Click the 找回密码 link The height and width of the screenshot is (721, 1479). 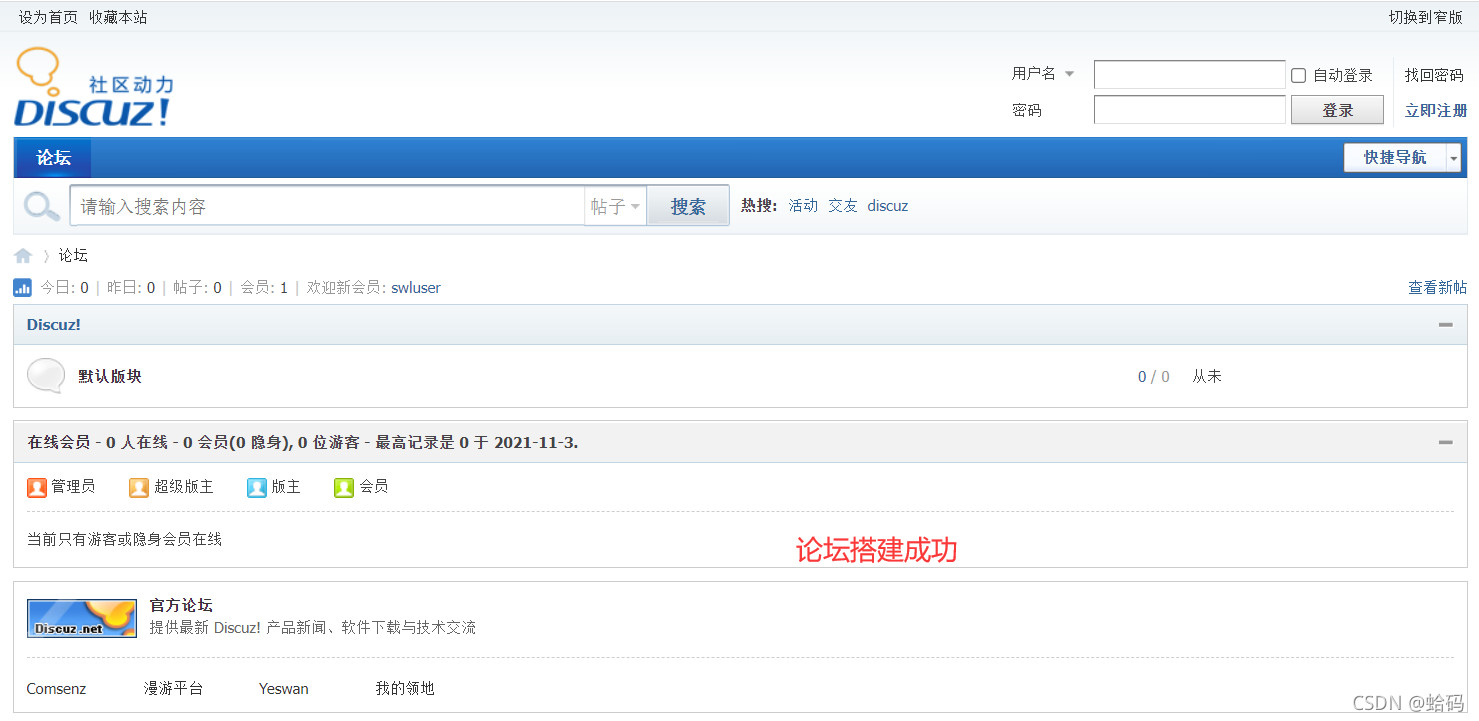click(1434, 75)
